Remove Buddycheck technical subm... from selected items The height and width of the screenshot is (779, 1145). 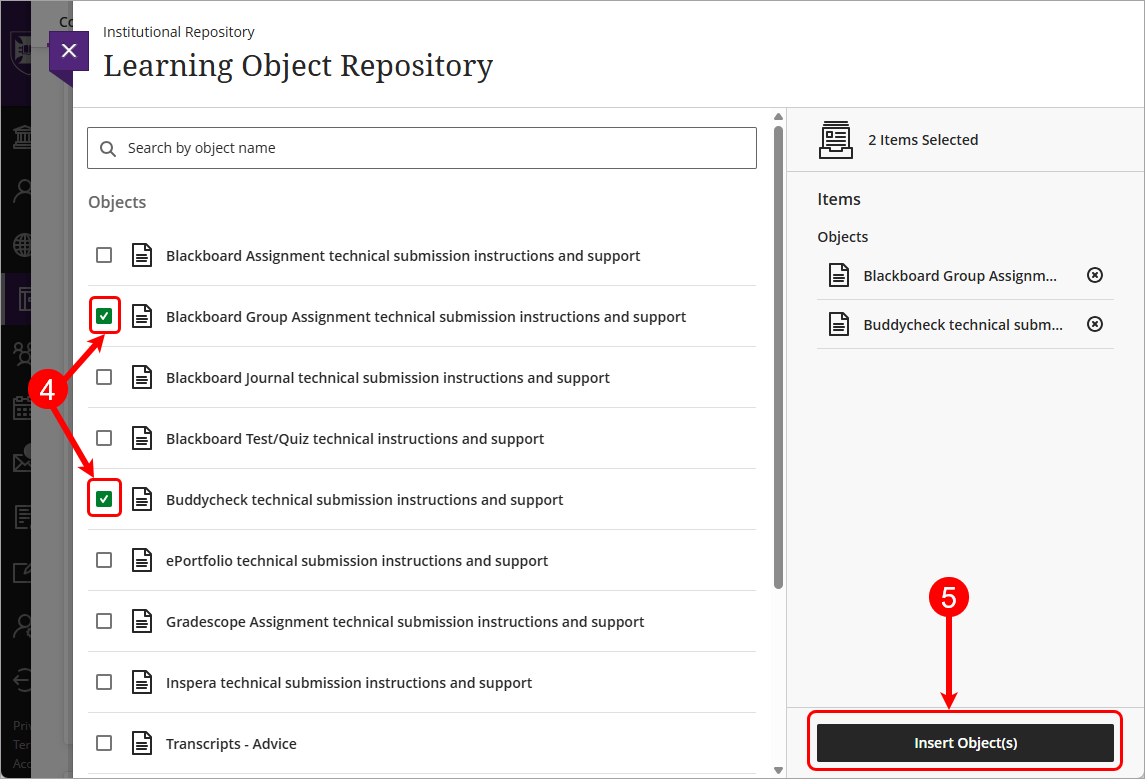pyautogui.click(x=1095, y=324)
